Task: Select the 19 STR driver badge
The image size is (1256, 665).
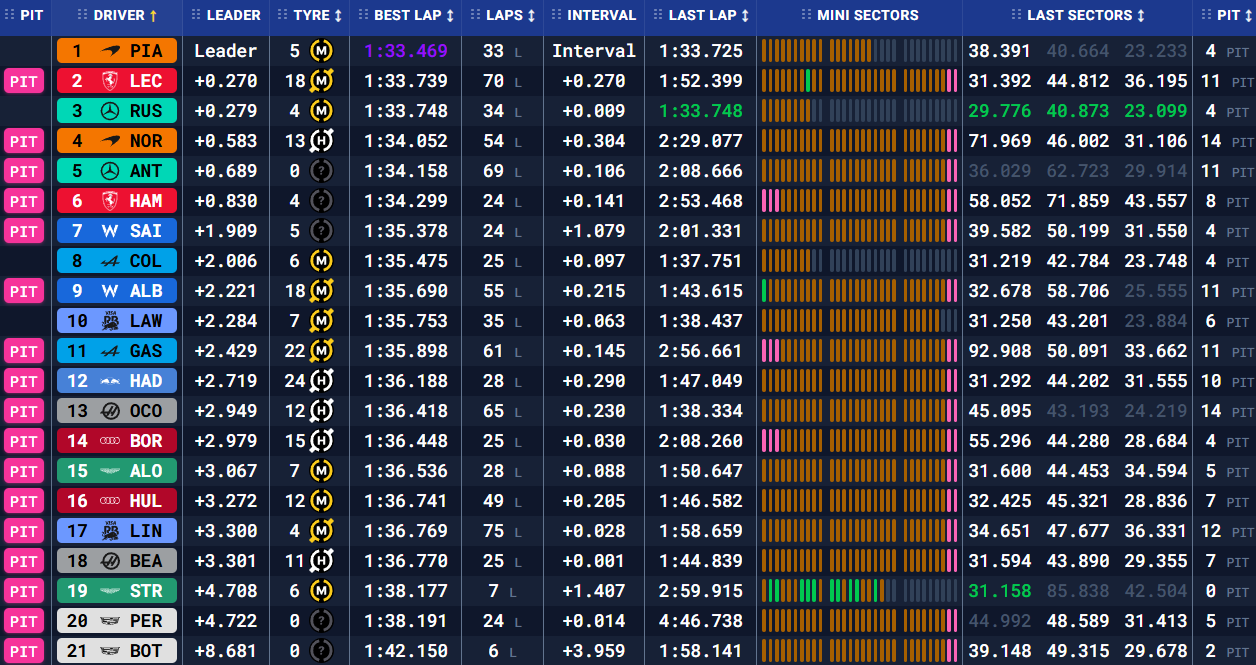Action: tap(116, 591)
